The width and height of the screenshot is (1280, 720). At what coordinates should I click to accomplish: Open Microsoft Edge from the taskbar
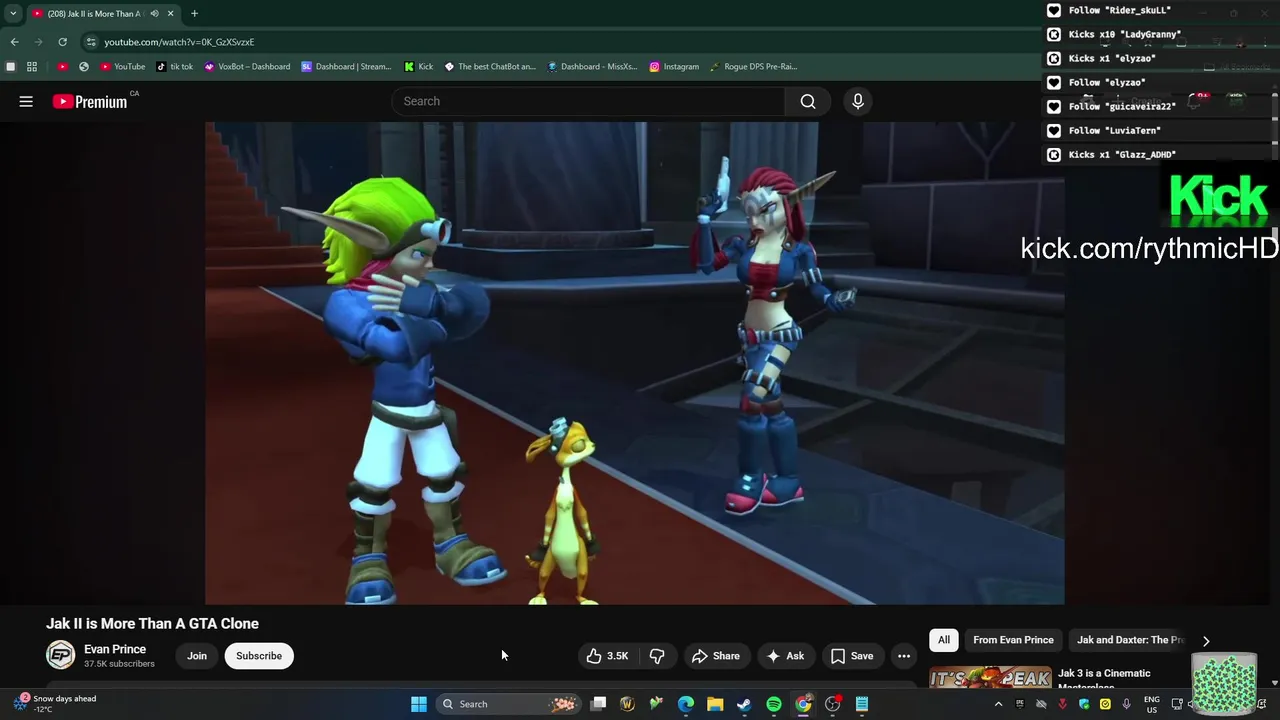(x=686, y=704)
